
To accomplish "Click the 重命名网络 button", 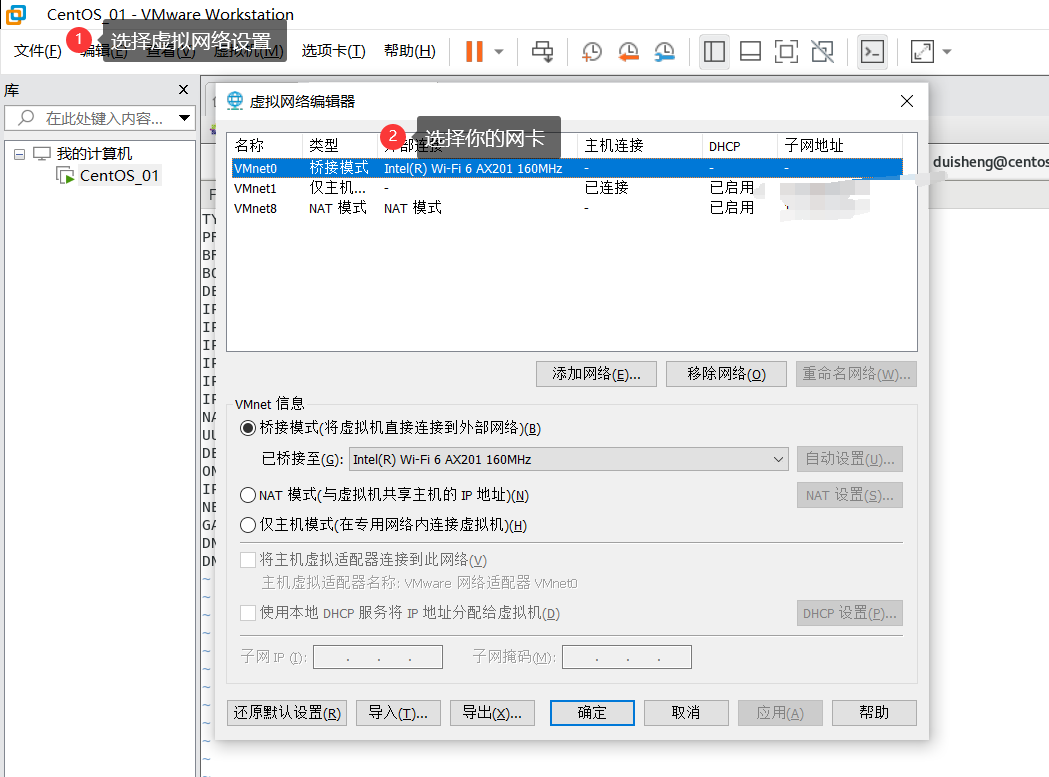I will pyautogui.click(x=856, y=374).
